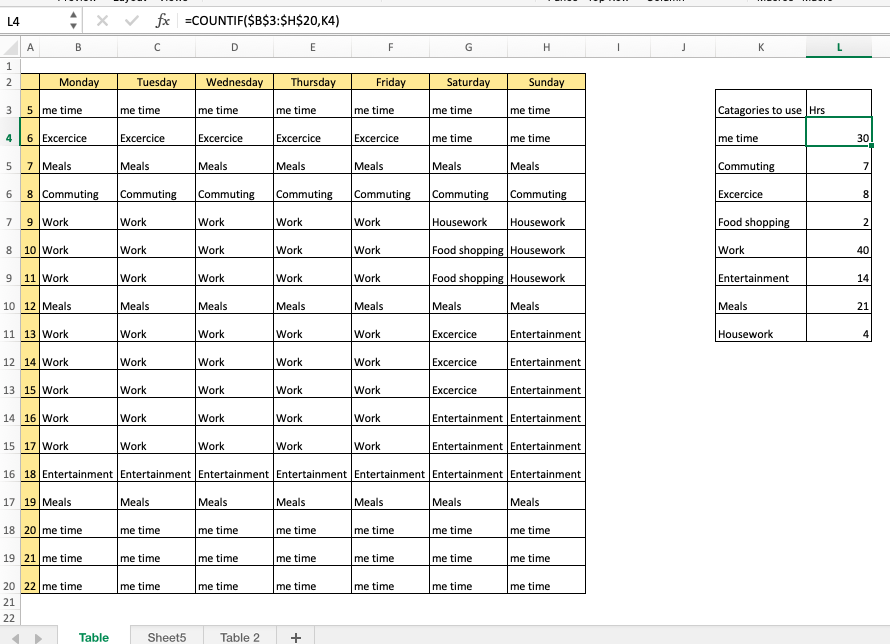Viewport: 890px width, 644px height.
Task: Click the Housework label in column K
Action: (x=761, y=328)
